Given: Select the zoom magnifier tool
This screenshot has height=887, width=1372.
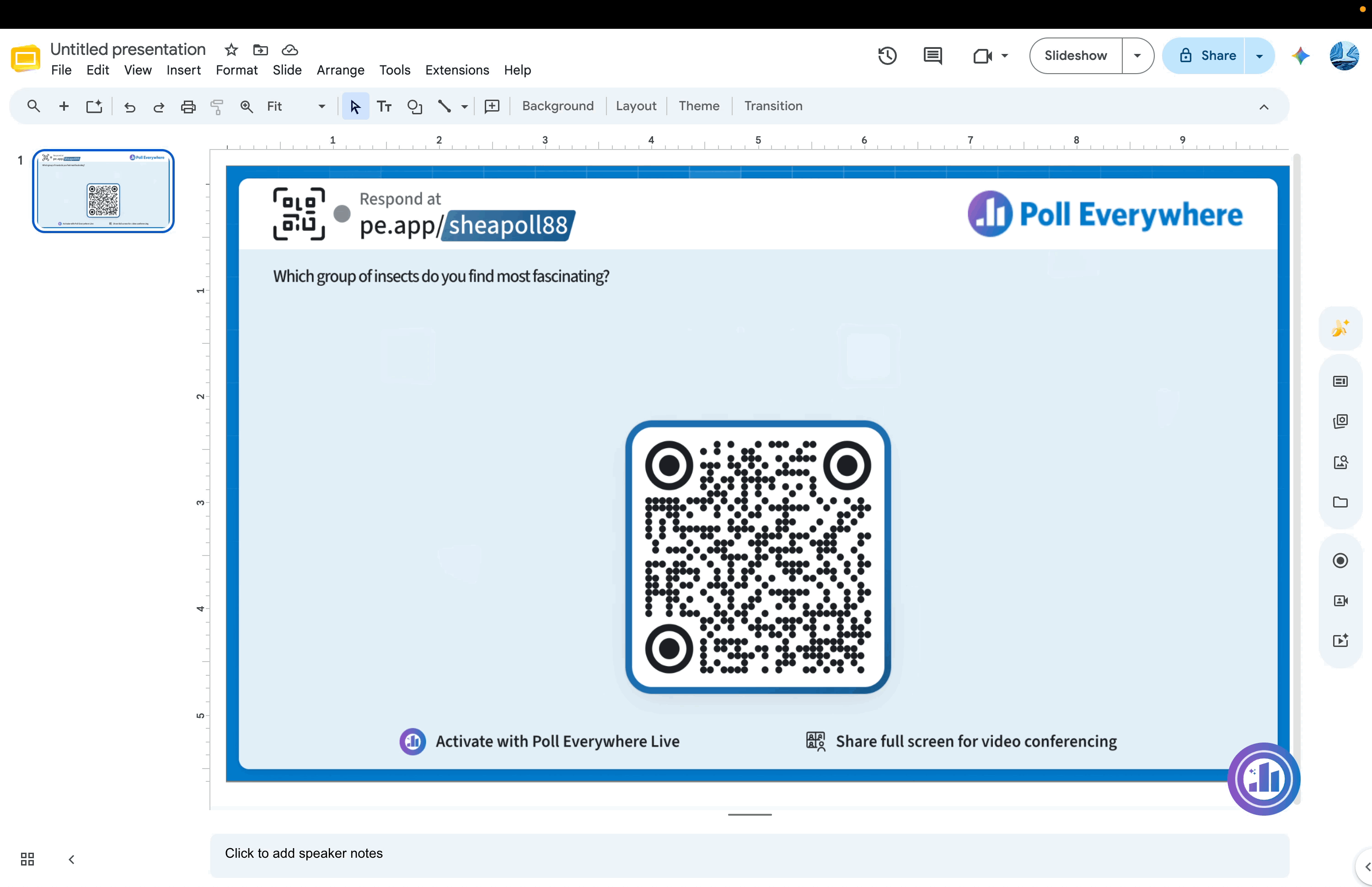Looking at the screenshot, I should [247, 107].
